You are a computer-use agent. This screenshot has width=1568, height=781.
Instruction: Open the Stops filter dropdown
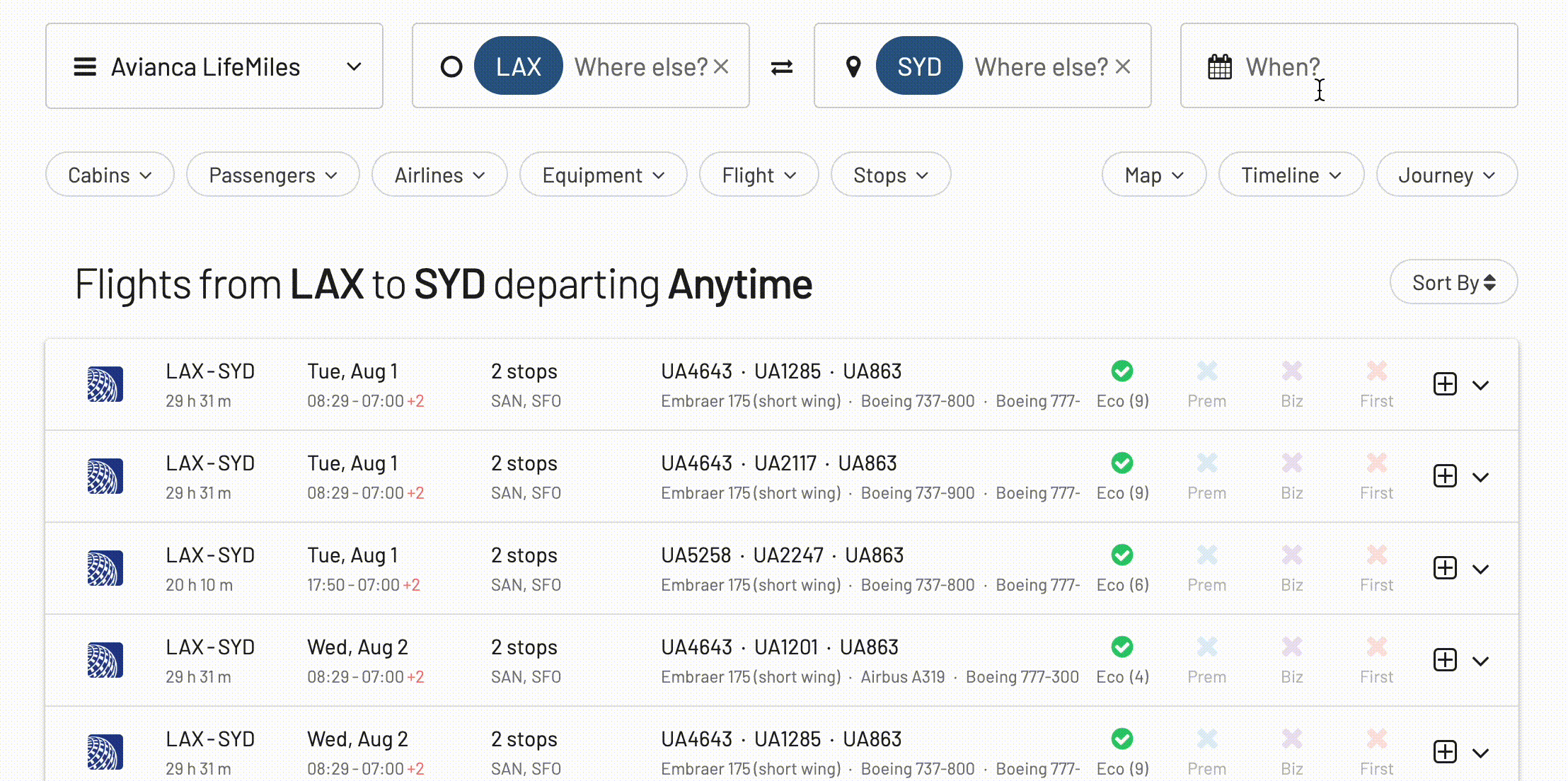[890, 175]
